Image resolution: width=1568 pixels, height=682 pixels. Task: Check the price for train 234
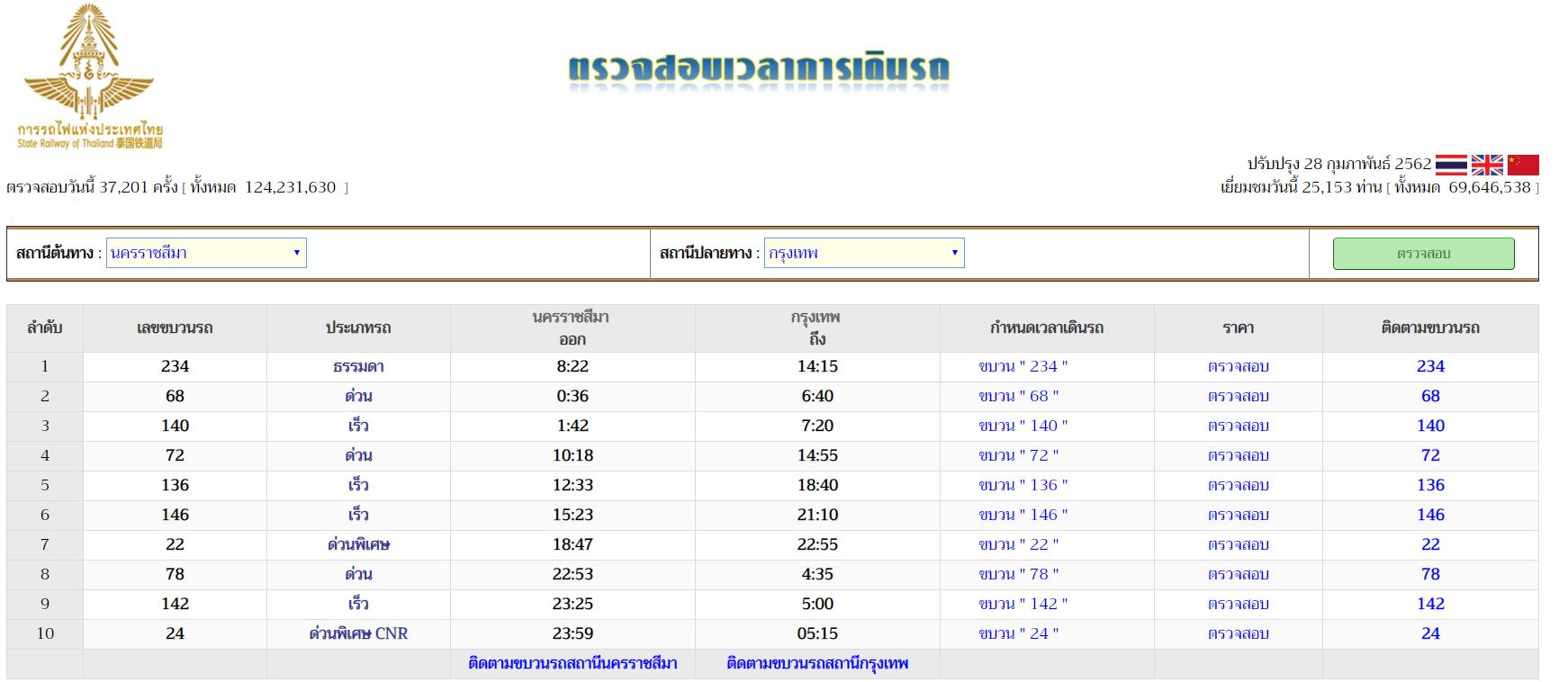point(1239,366)
